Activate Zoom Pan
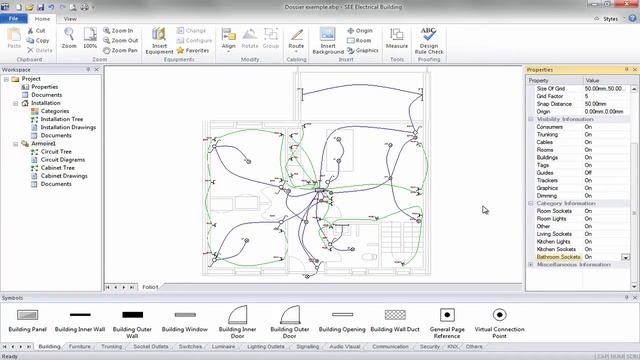The image size is (640, 360). 120,50
